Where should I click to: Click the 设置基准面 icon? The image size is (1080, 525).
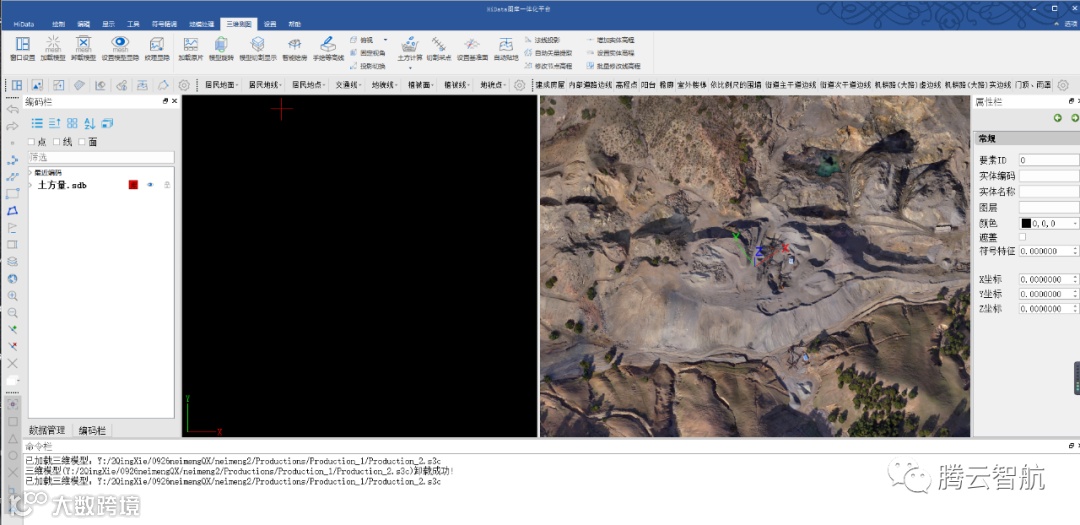point(472,44)
